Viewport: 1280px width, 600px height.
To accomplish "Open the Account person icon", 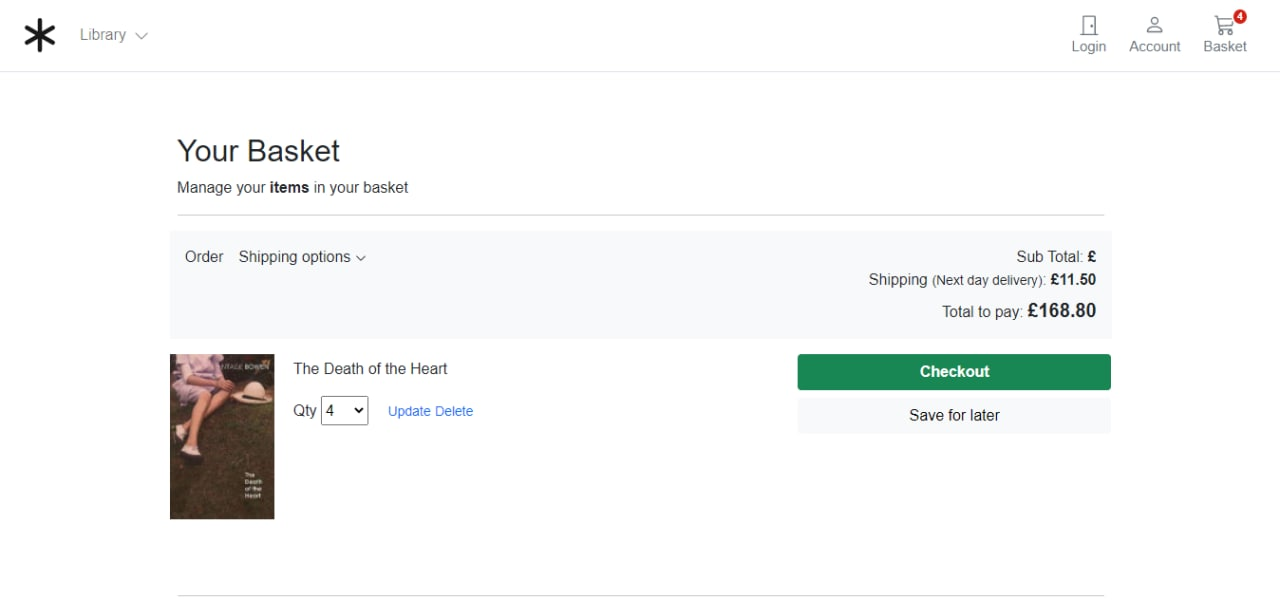I will tap(1154, 25).
